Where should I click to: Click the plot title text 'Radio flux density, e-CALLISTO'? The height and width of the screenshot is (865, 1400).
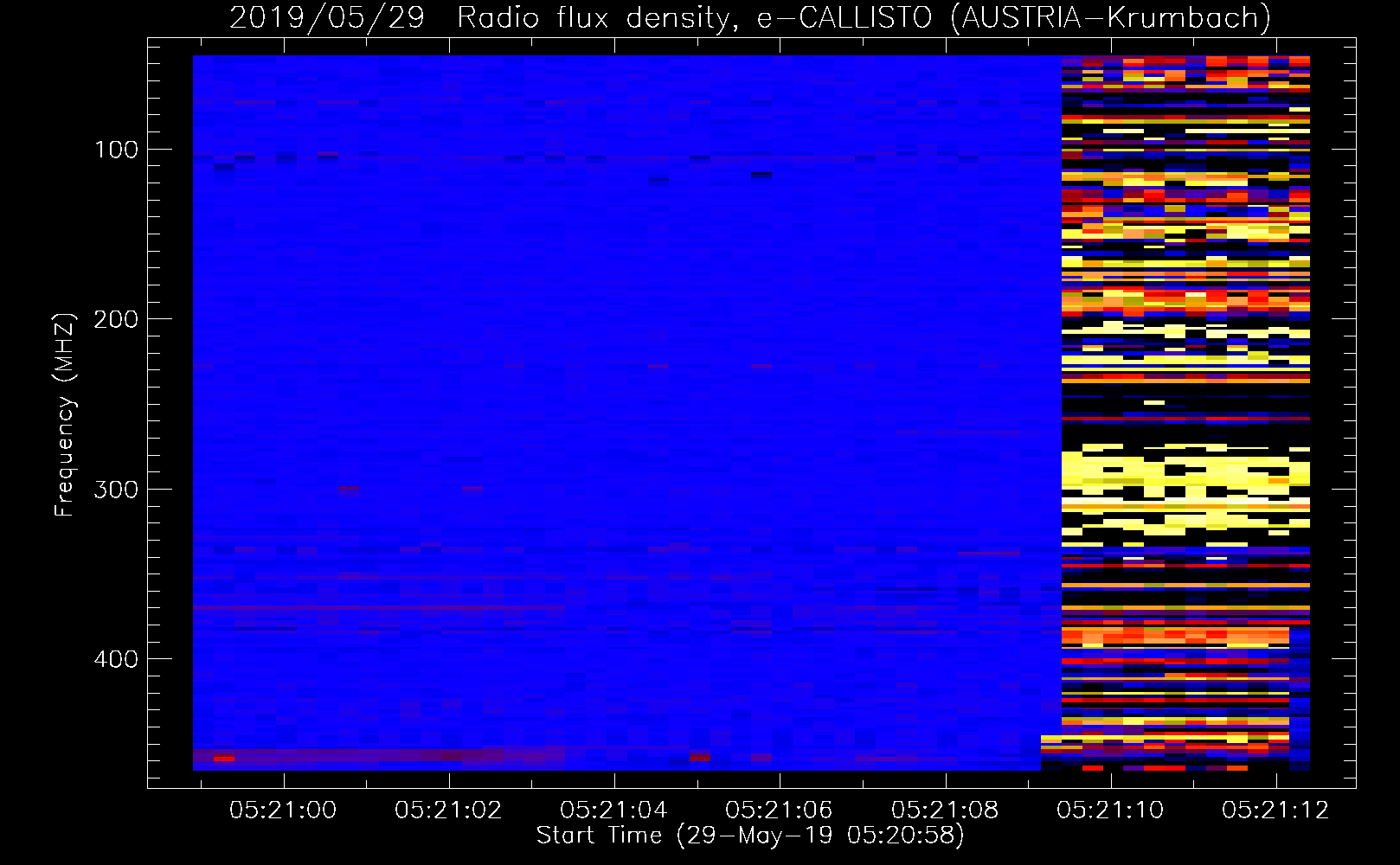point(694,17)
